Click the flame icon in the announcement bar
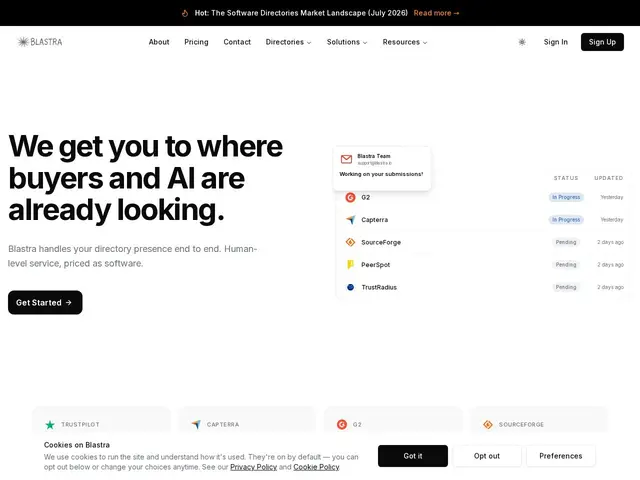The height and width of the screenshot is (480, 640). point(185,13)
